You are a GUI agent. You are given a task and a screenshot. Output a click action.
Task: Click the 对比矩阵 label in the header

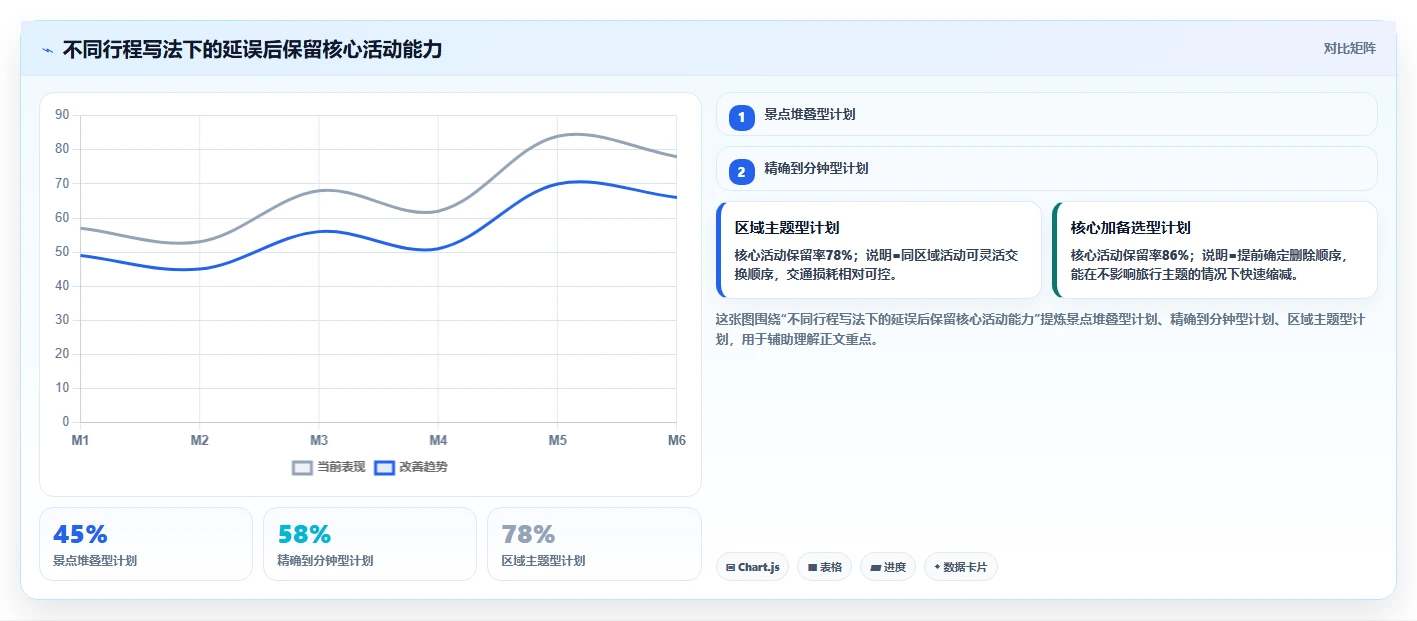[x=1349, y=49]
